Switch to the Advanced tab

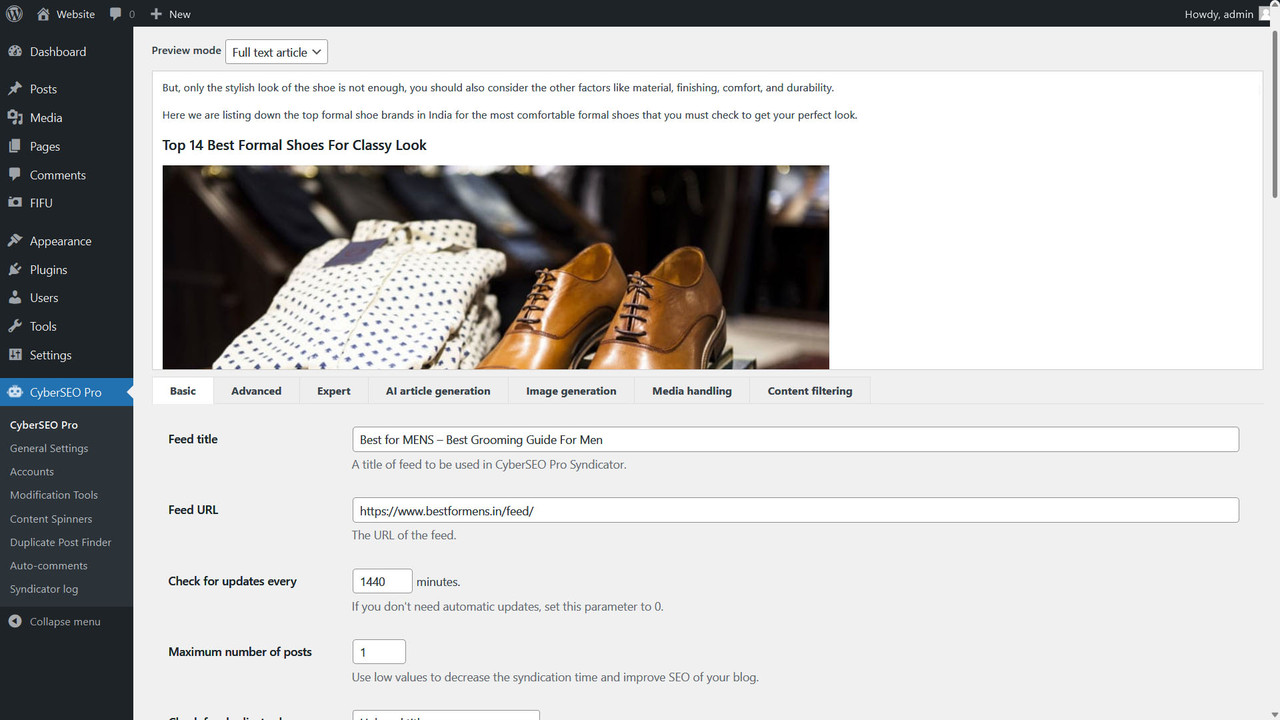(256, 391)
